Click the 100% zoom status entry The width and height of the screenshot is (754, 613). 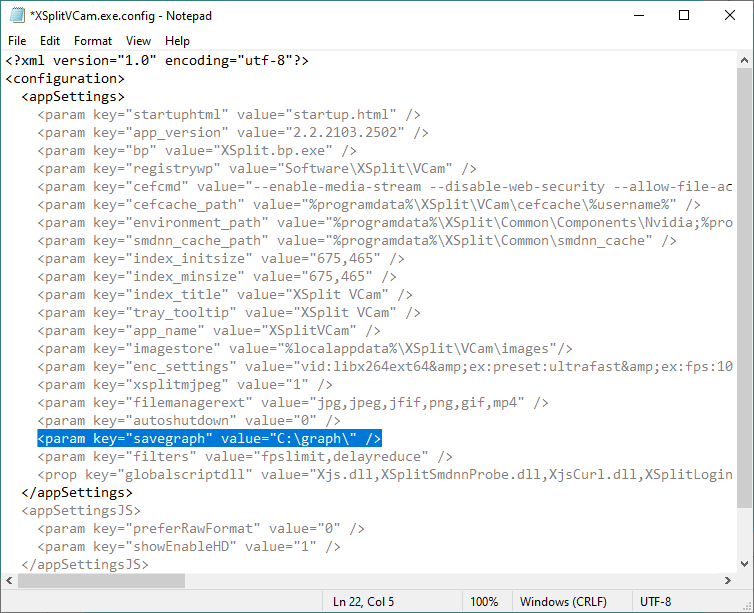(x=484, y=602)
